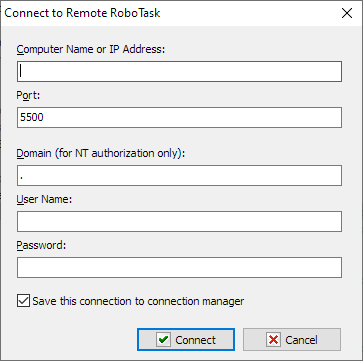This screenshot has height=361, width=363.
Task: Click the User Name text box
Action: pos(179,221)
